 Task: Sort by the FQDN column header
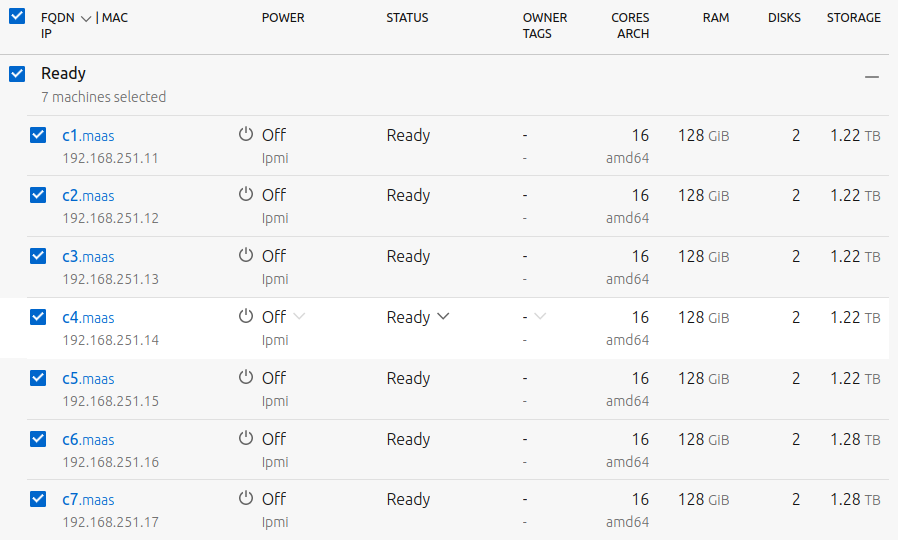tap(58, 18)
